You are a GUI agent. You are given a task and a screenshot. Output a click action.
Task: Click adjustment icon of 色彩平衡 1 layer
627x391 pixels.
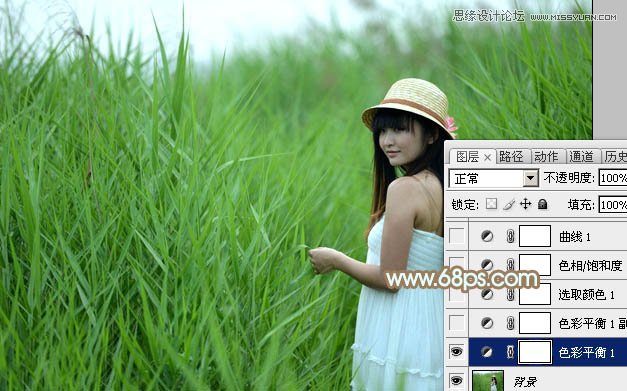487,352
